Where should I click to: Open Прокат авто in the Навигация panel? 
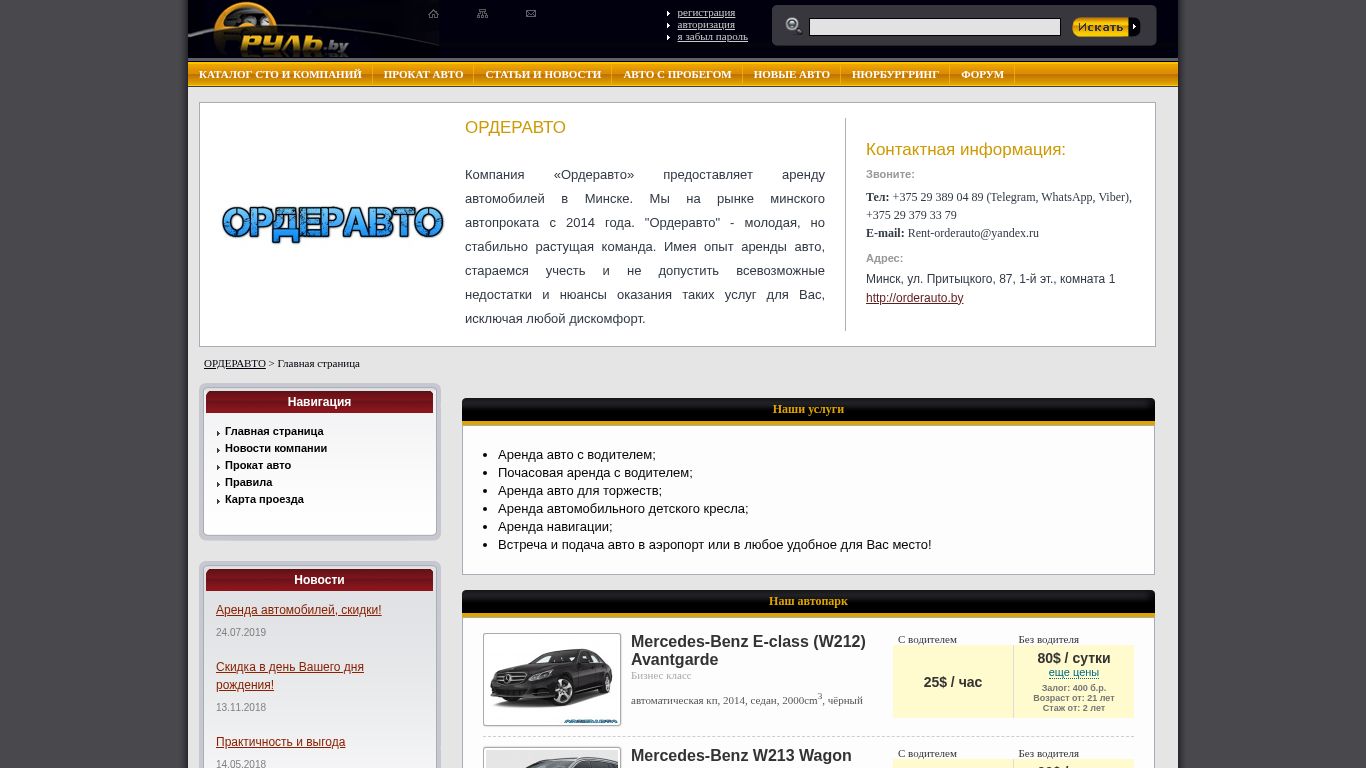(x=258, y=465)
